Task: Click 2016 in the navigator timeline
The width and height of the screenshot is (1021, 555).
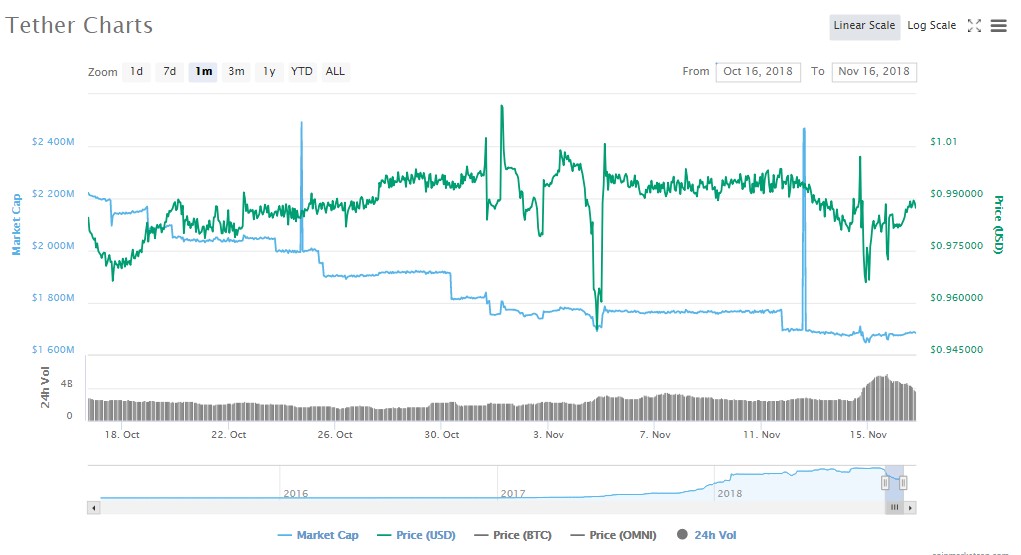Action: click(296, 494)
